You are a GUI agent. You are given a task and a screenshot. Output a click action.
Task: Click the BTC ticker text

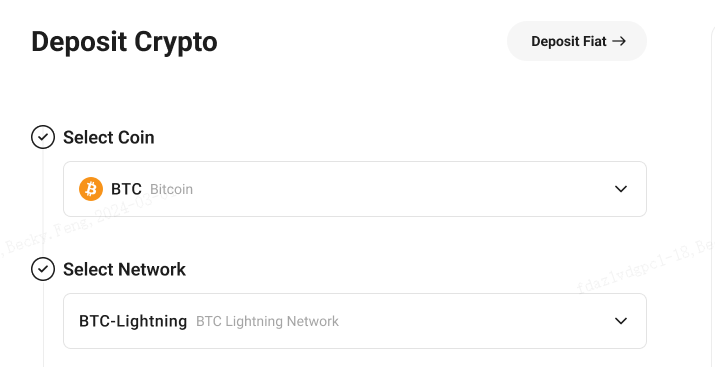click(126, 189)
